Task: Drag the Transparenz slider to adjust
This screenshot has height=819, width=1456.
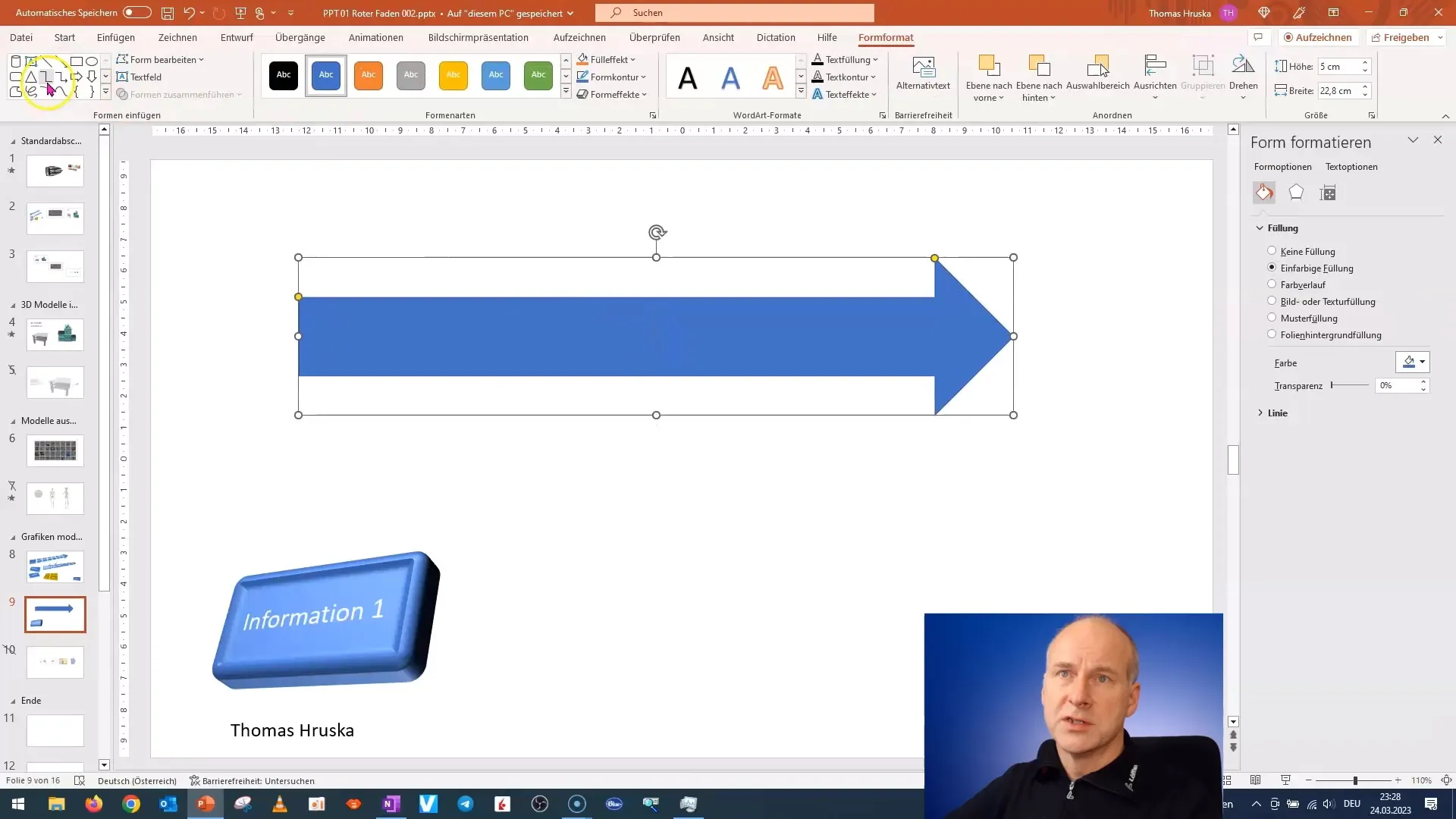Action: click(x=1333, y=385)
